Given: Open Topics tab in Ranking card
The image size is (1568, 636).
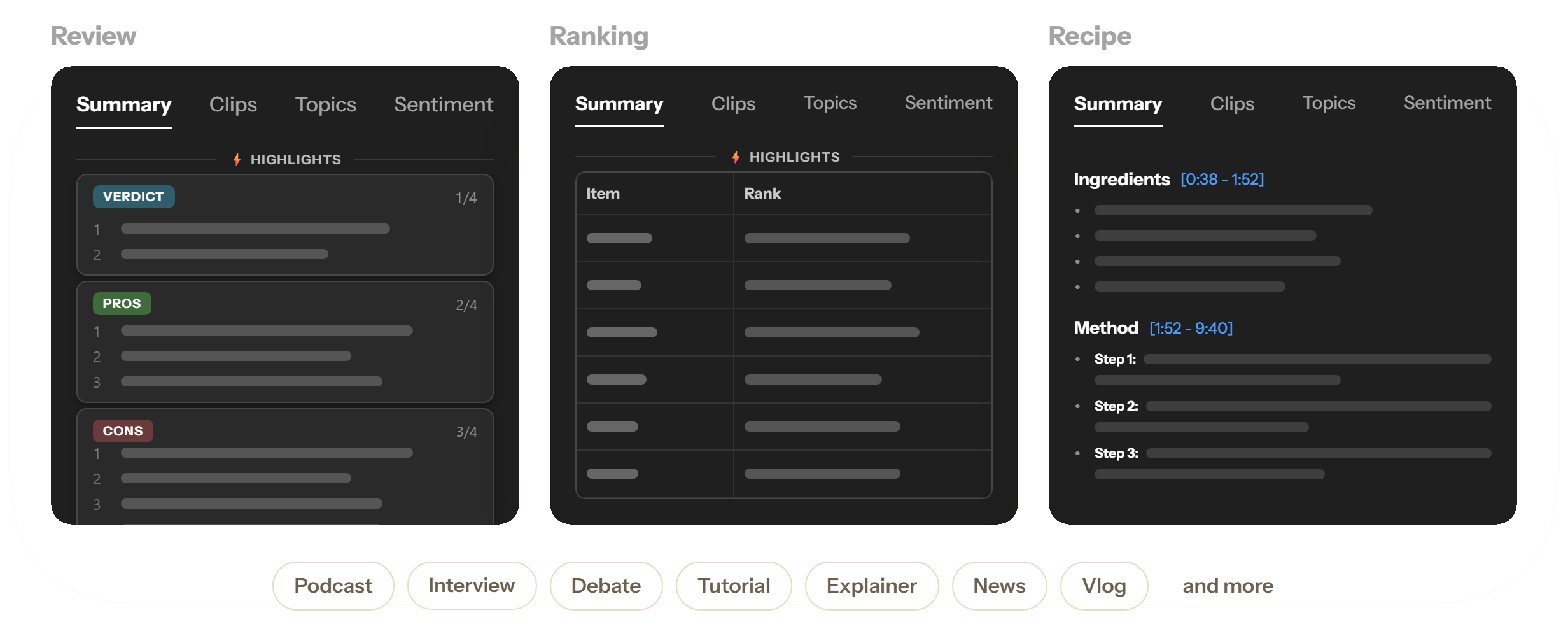Looking at the screenshot, I should 830,103.
